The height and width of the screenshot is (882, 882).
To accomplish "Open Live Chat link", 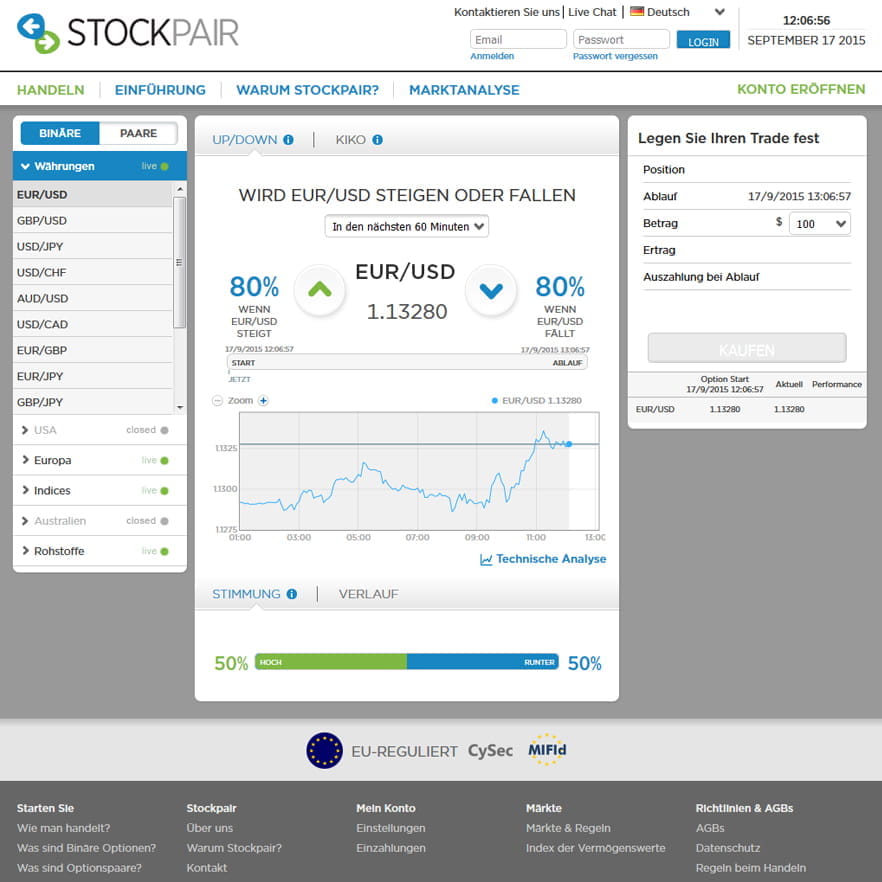I will pyautogui.click(x=592, y=12).
